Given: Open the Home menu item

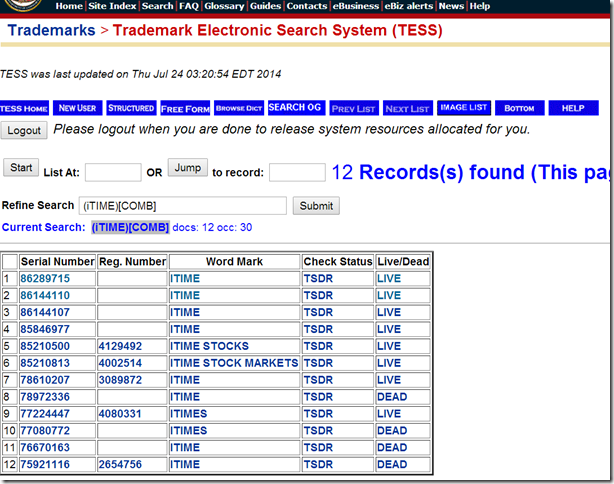Looking at the screenshot, I should point(69,6).
